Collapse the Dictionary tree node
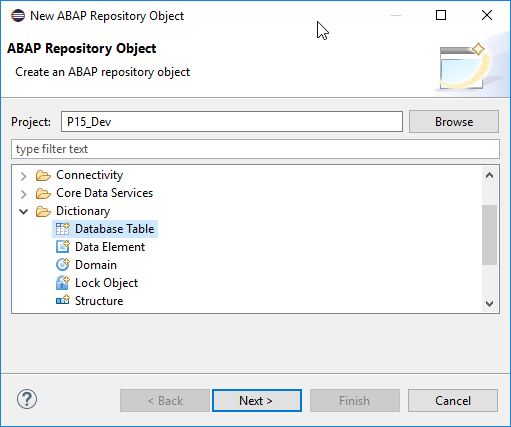 [x=23, y=211]
